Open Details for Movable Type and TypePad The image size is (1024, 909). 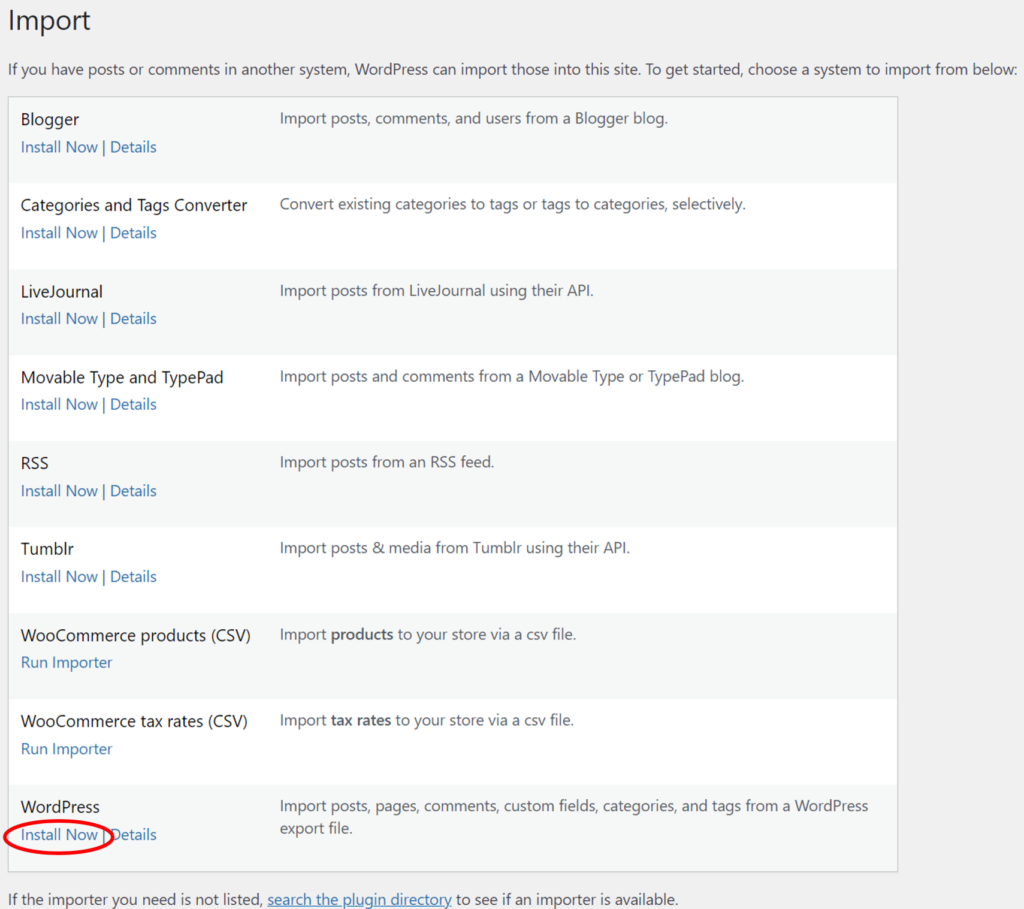click(x=133, y=405)
